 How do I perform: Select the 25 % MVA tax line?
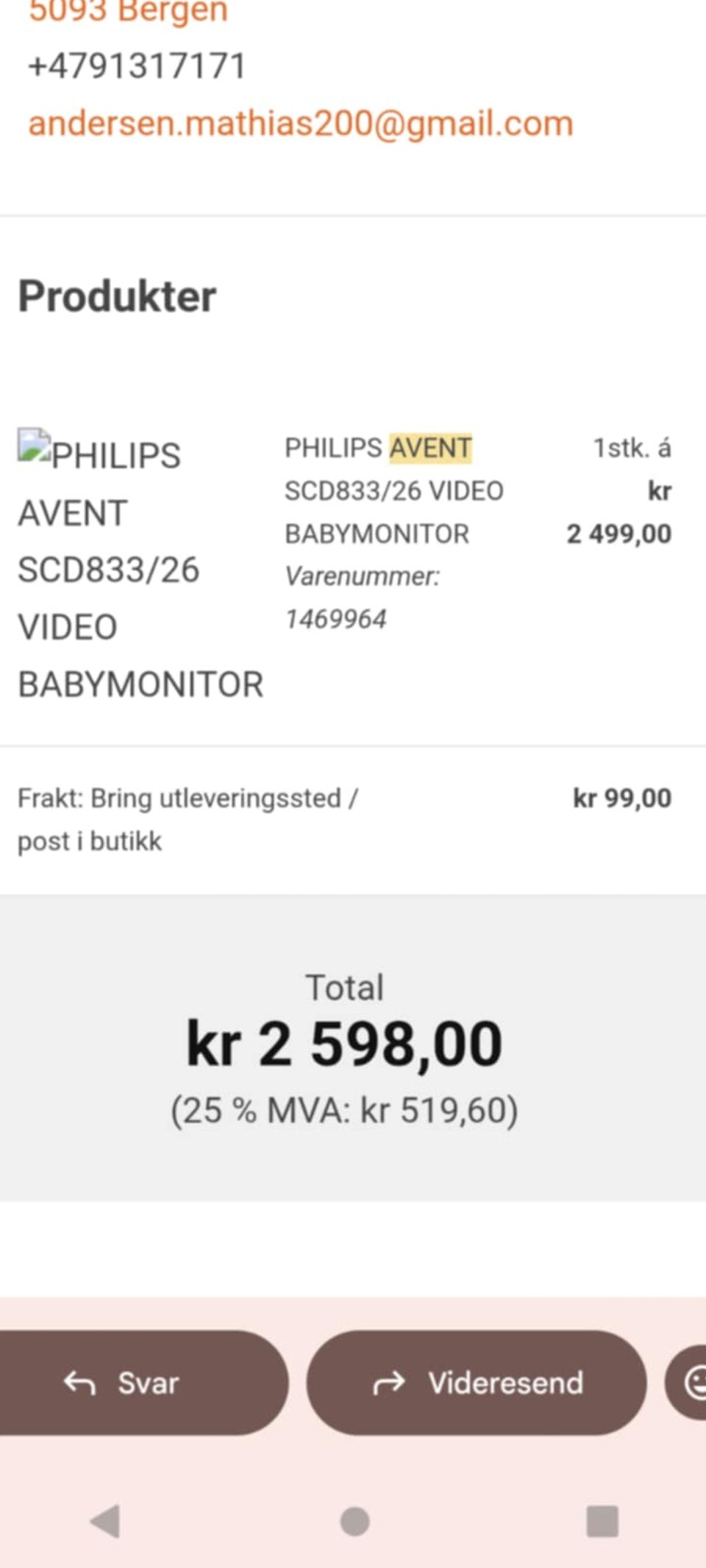pyautogui.click(x=344, y=1110)
